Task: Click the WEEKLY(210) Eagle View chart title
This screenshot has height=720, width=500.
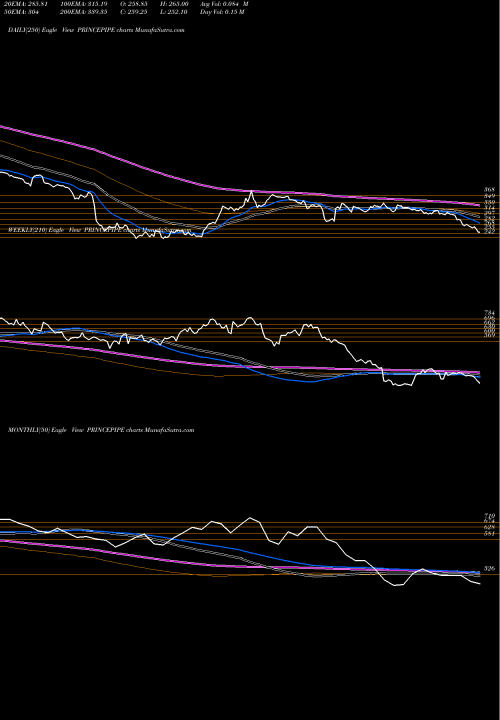Action: (99, 229)
